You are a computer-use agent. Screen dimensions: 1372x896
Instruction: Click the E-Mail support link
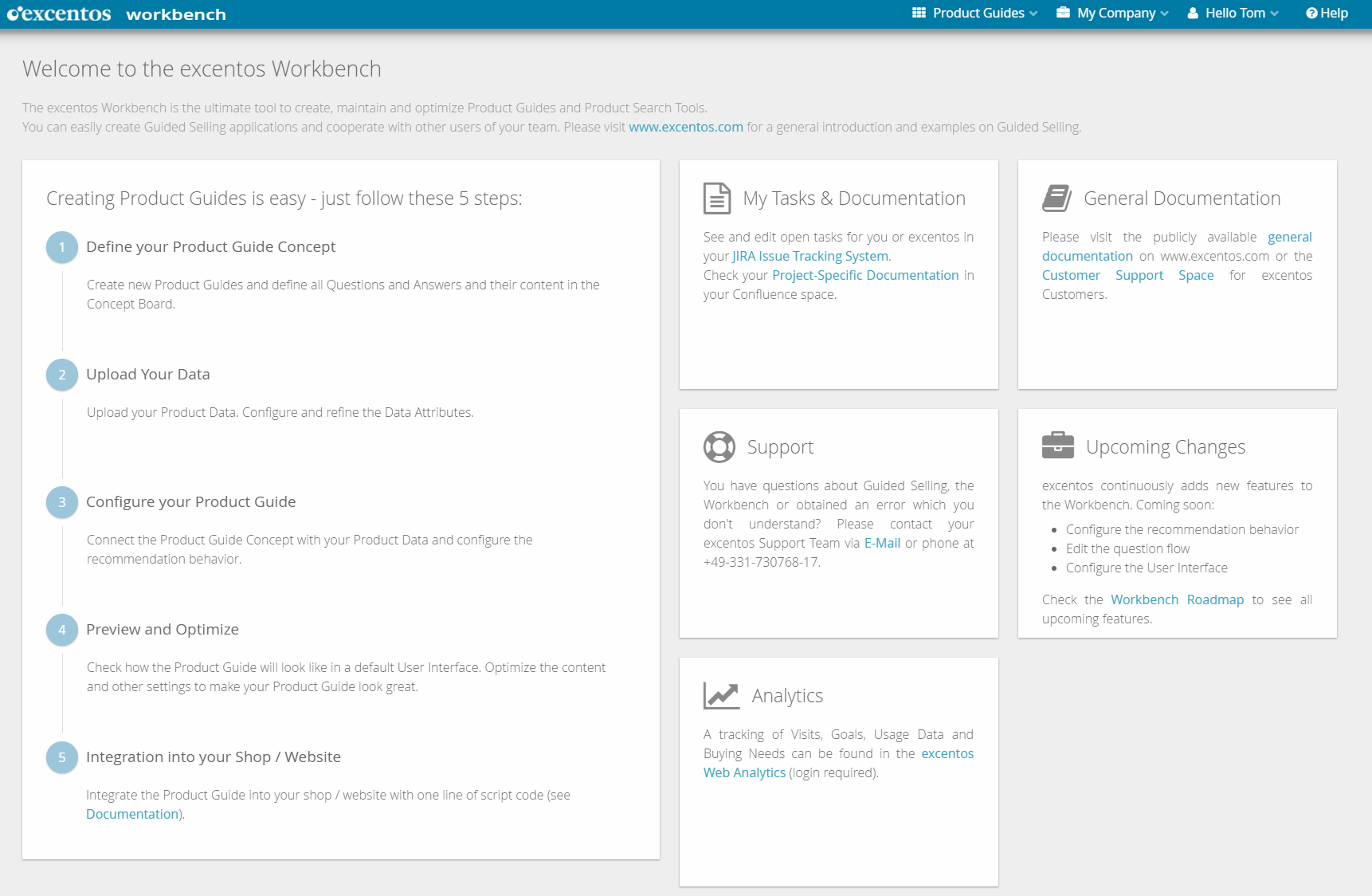tap(882, 543)
